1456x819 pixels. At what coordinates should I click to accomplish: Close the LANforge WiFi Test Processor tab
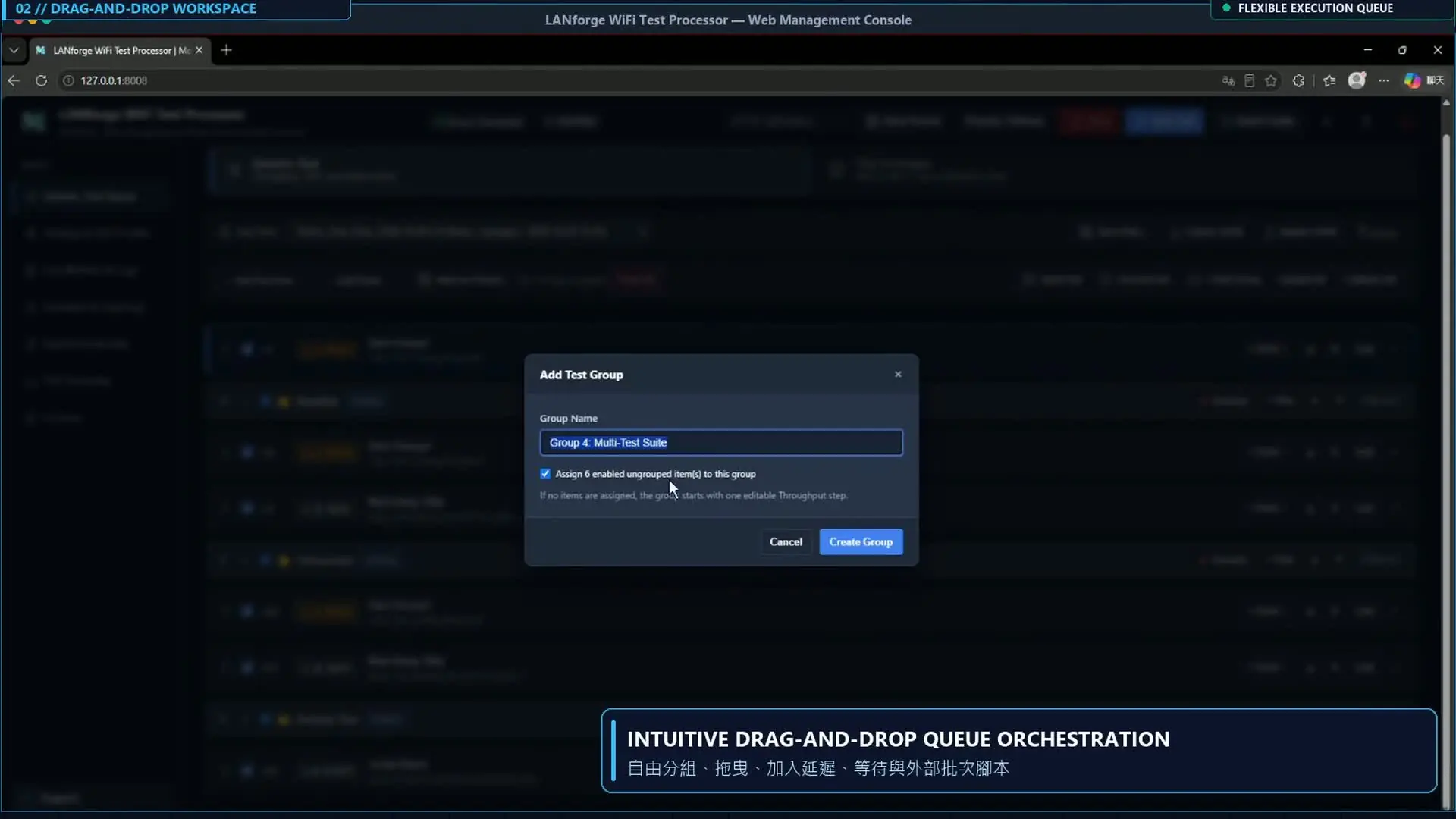coord(199,50)
